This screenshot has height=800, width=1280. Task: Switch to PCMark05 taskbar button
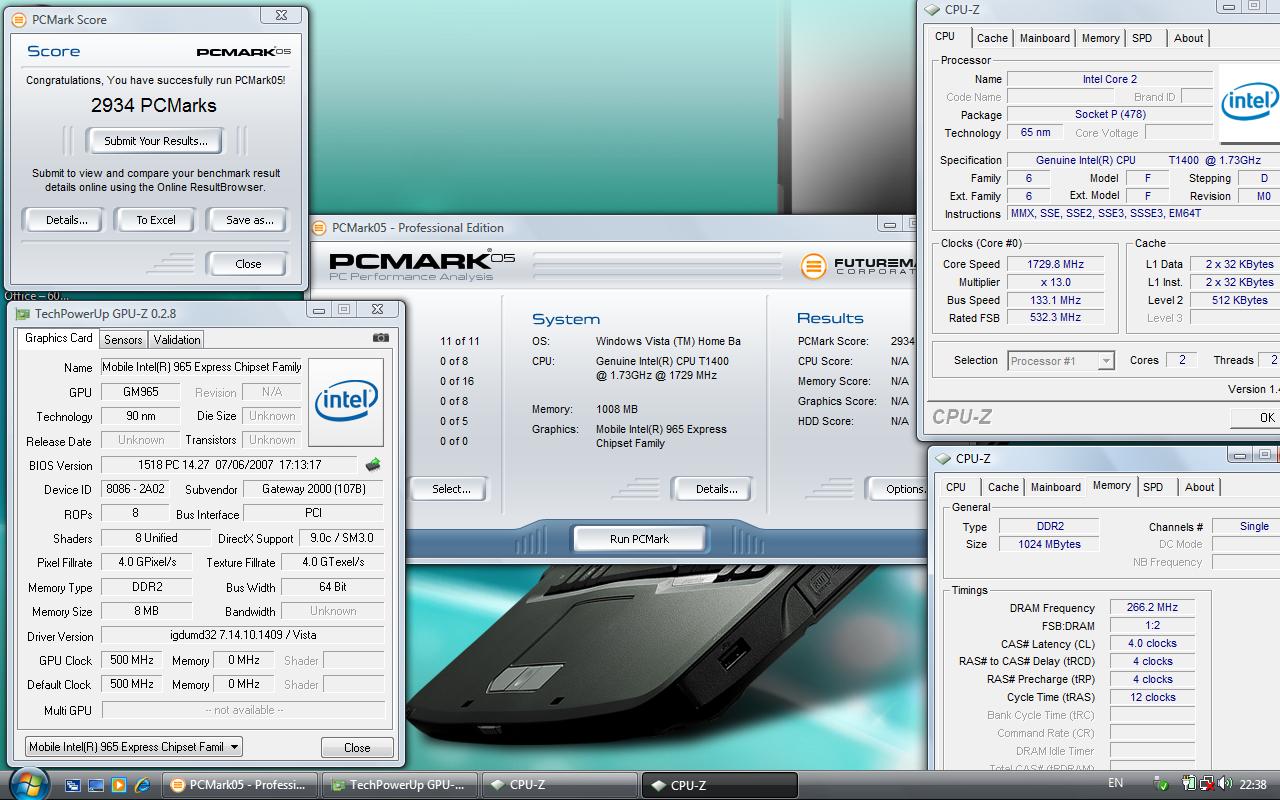240,785
